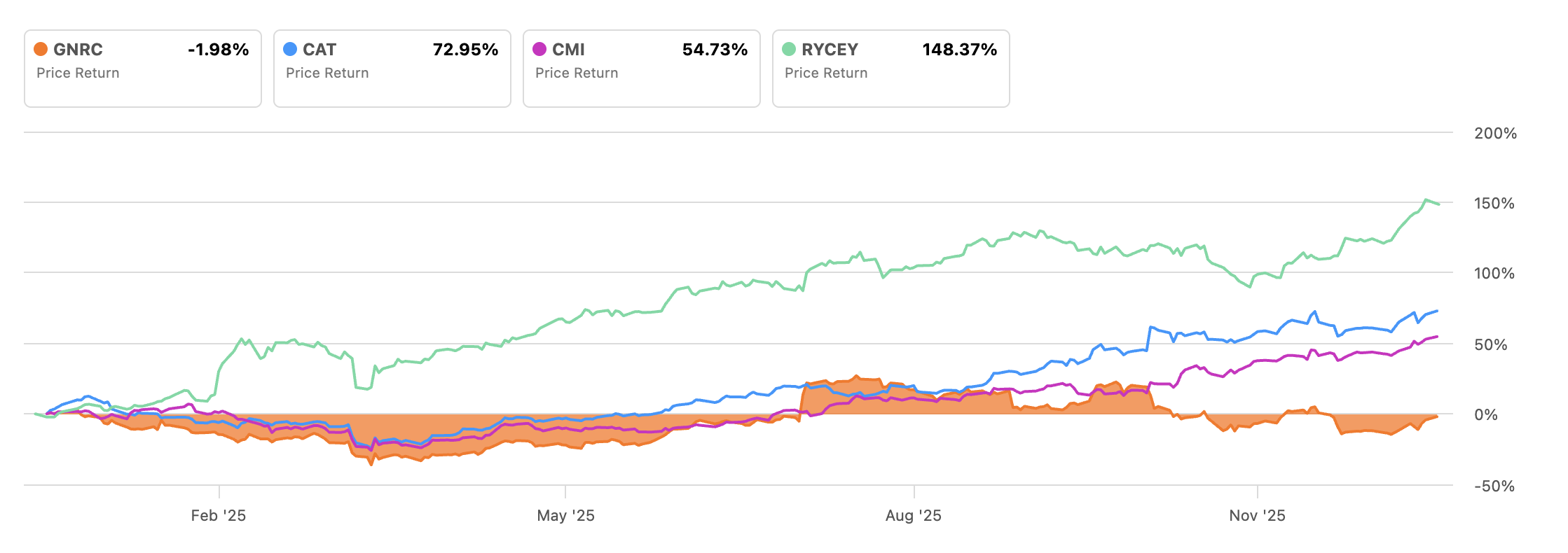
Task: Click GNRC's -1.98% return value
Action: pyautogui.click(x=218, y=50)
